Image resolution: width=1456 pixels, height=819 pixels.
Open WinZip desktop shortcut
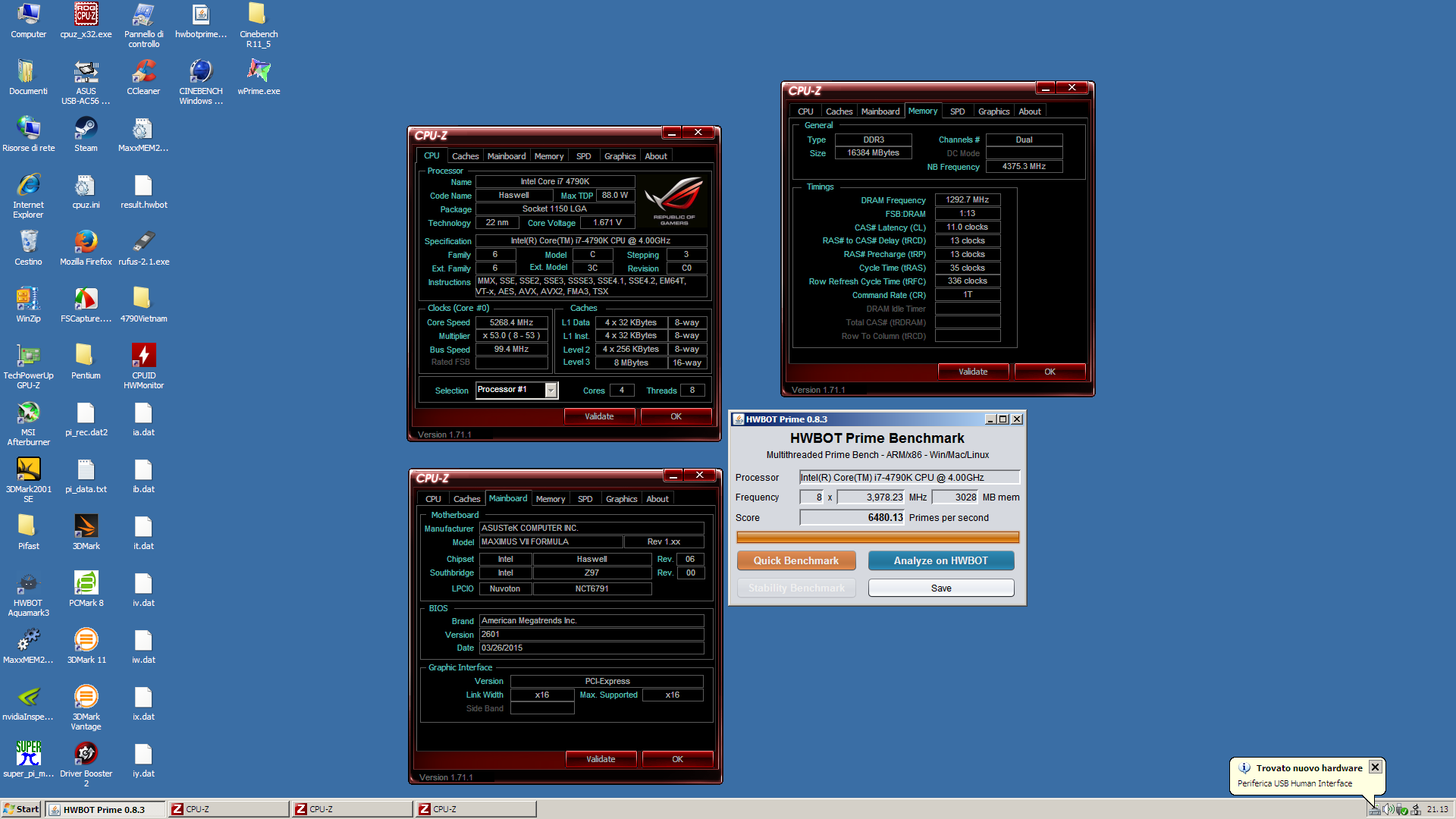28,305
